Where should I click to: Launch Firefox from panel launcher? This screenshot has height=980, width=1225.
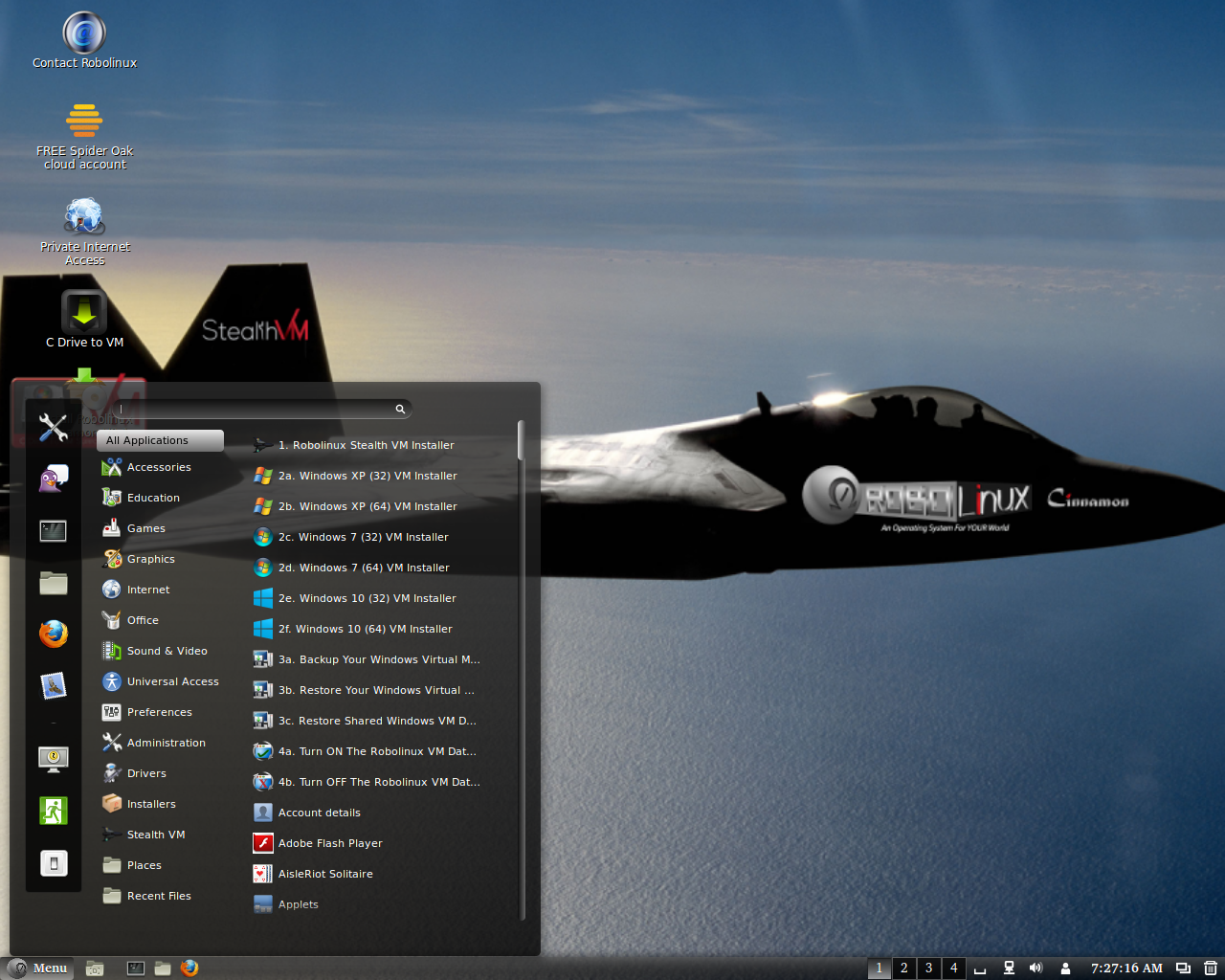click(189, 968)
